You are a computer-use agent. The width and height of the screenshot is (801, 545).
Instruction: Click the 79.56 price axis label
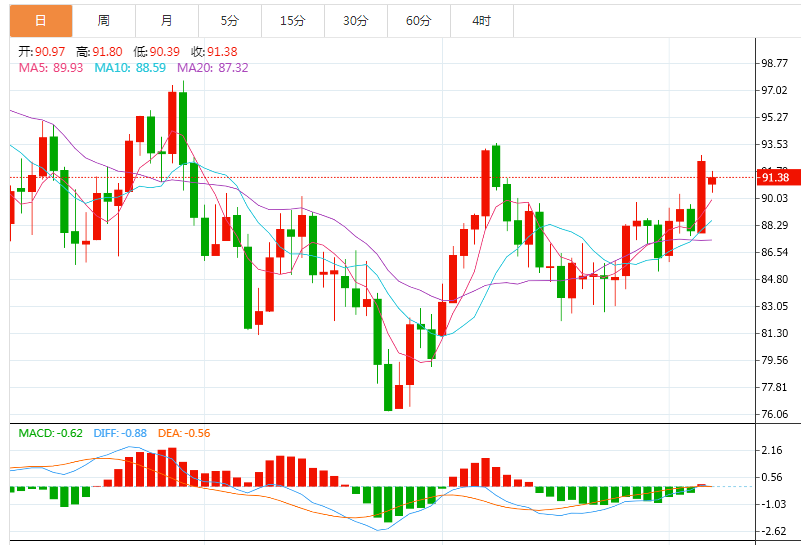tap(774, 360)
